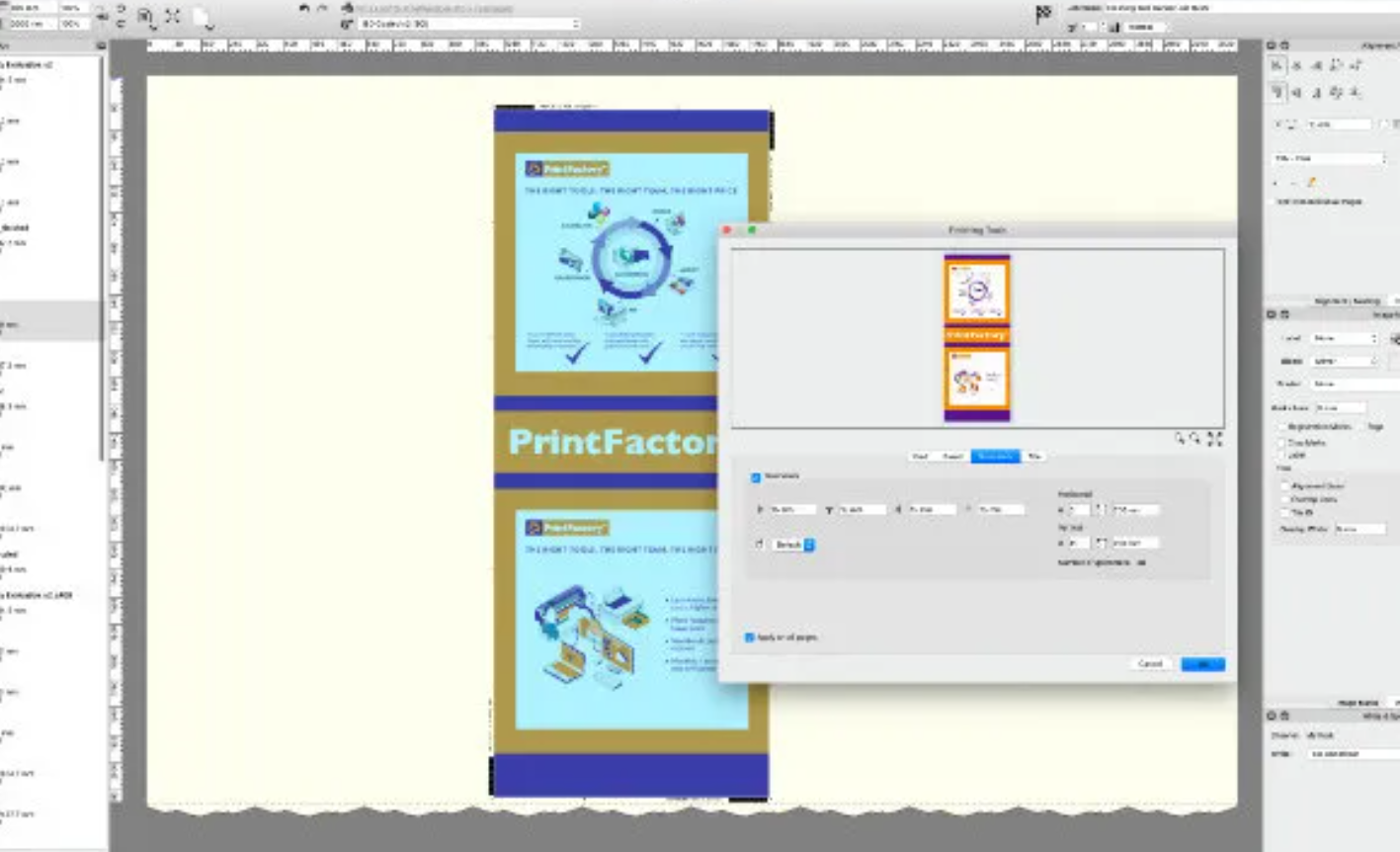The height and width of the screenshot is (852, 1400).
Task: Click the rotation icon beside the Default dropdown
Action: click(759, 545)
